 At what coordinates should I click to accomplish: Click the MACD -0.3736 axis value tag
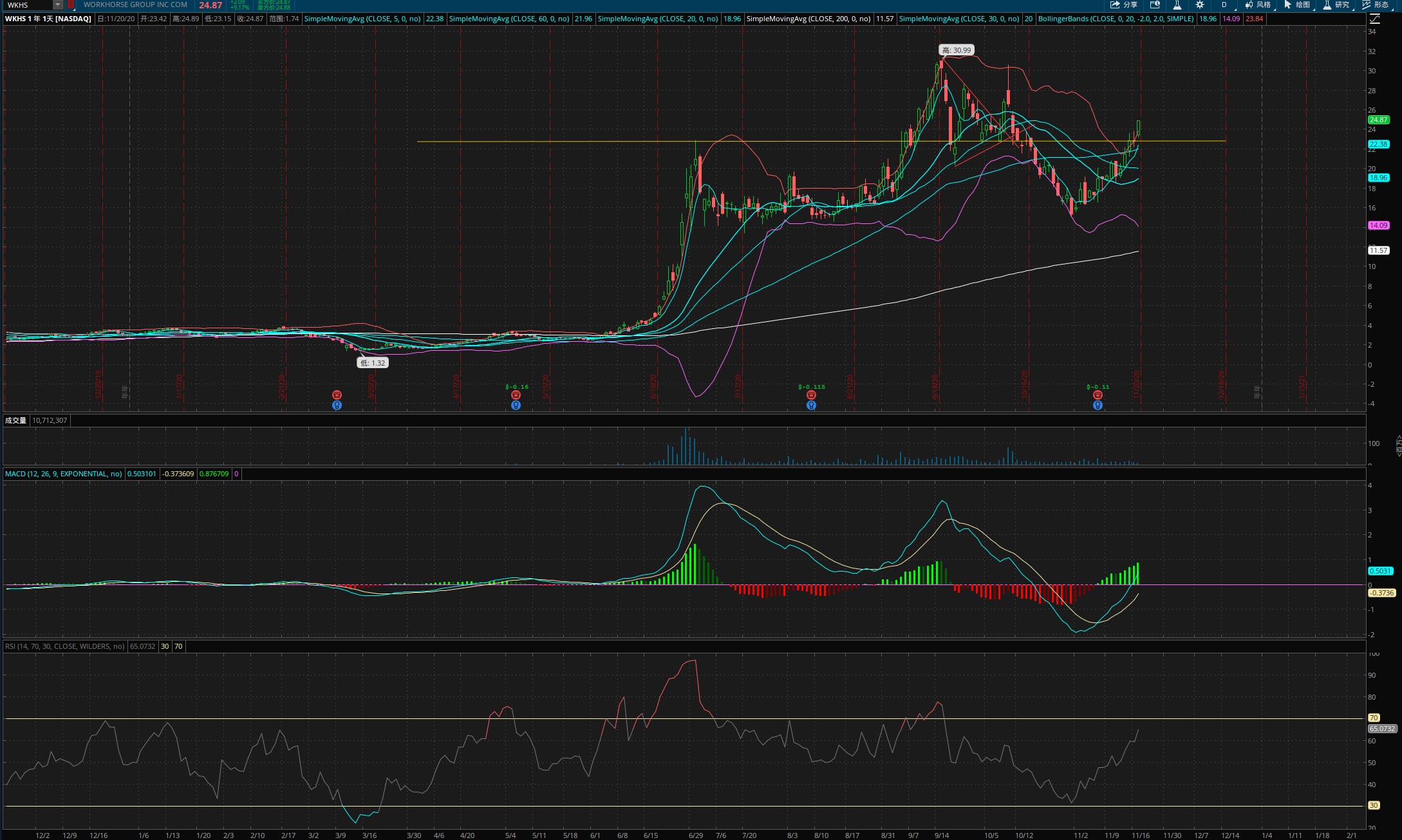click(x=1381, y=593)
